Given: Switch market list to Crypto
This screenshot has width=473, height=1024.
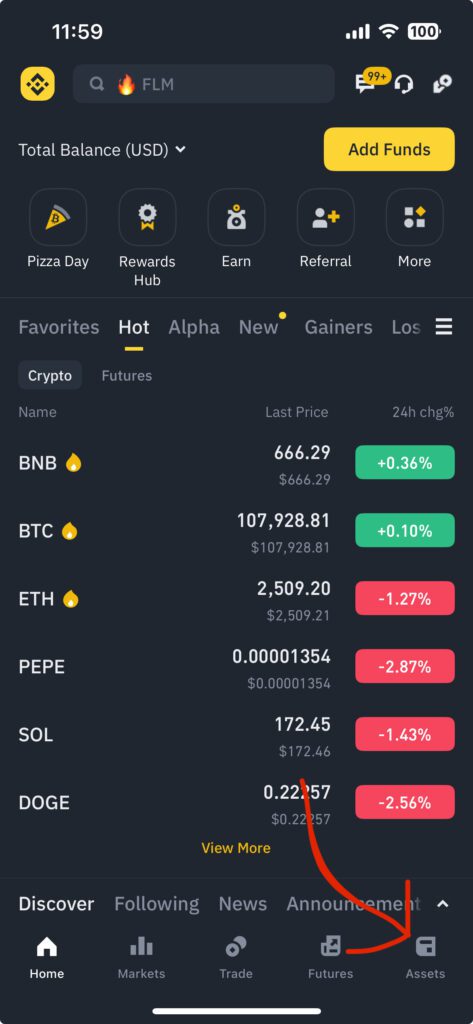Looking at the screenshot, I should coord(50,376).
